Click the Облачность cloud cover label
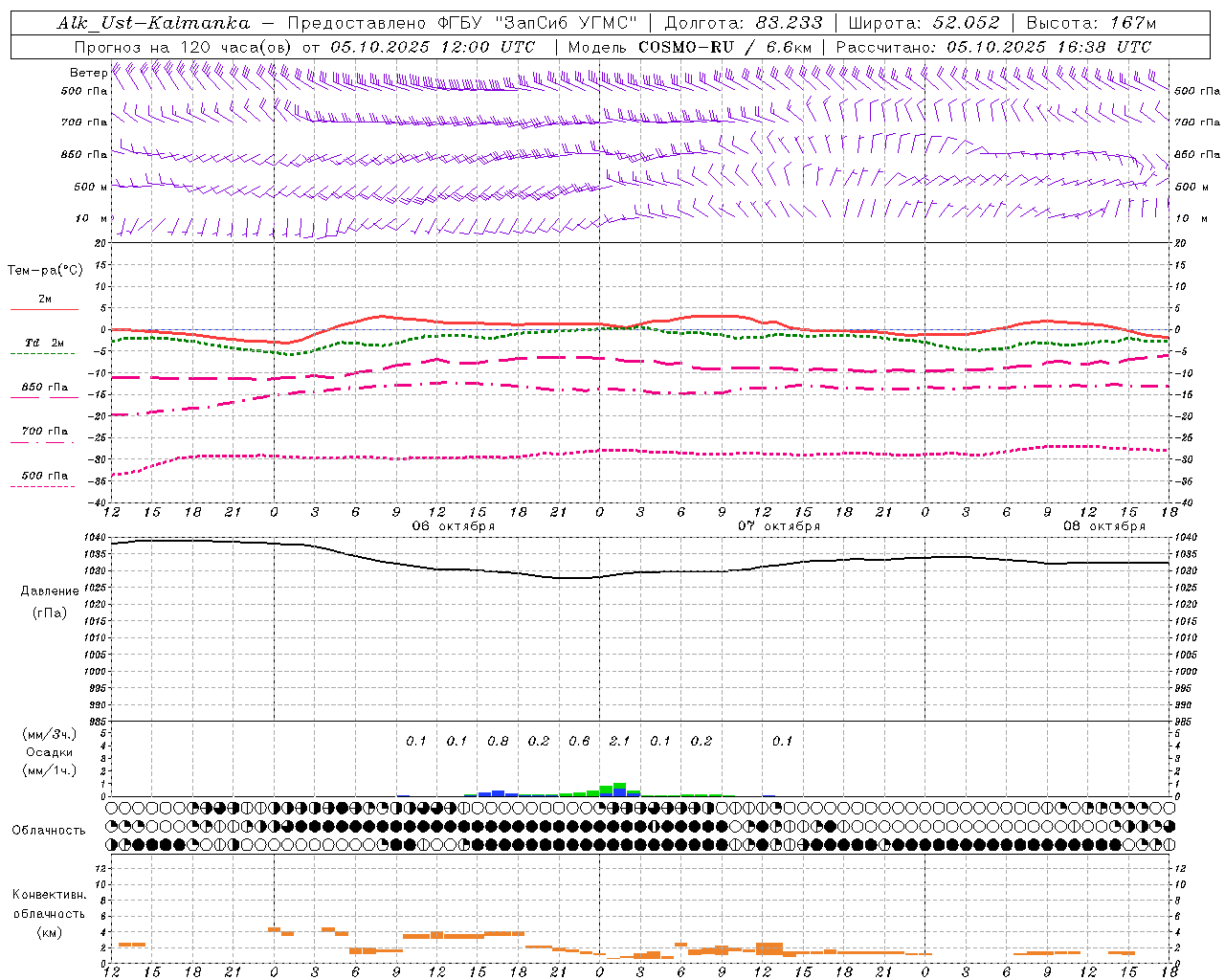Viewport: 1225px width, 980px height. (x=49, y=830)
